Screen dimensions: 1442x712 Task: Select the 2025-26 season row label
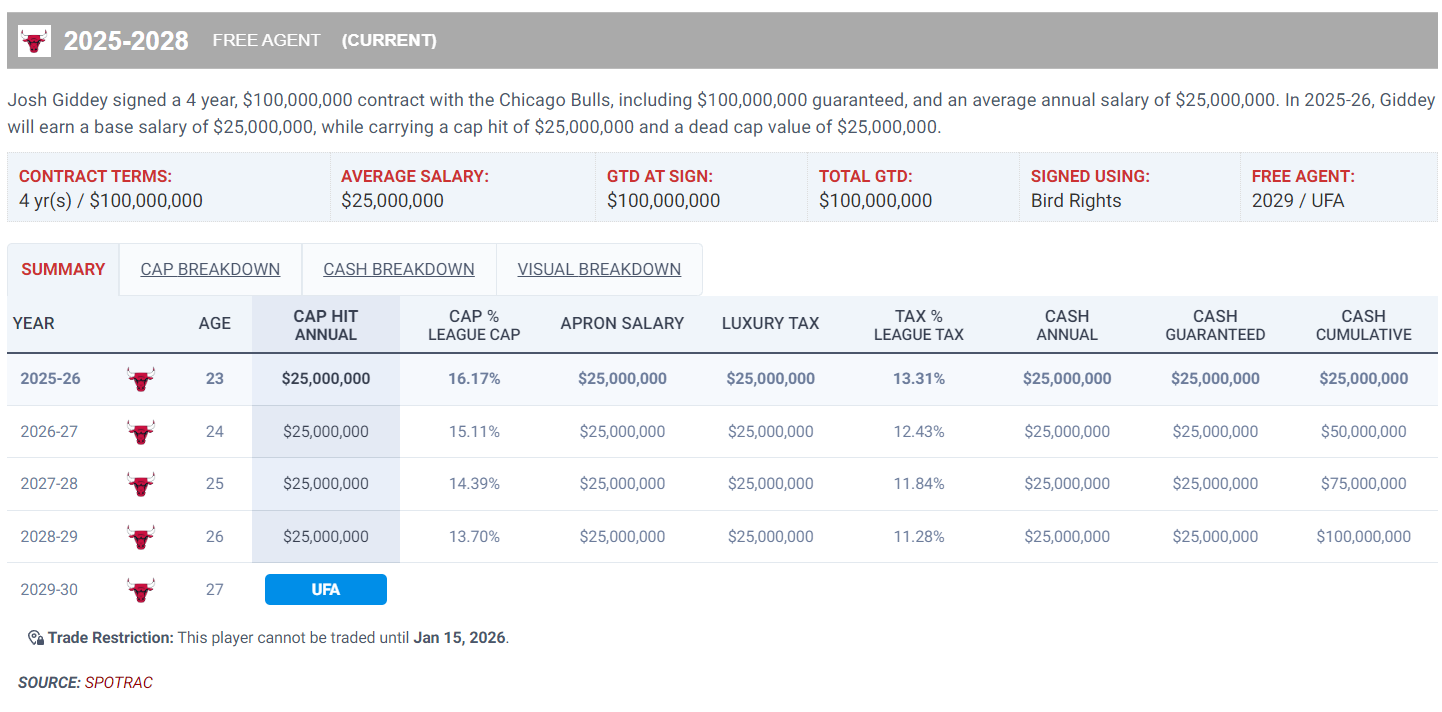click(x=48, y=379)
